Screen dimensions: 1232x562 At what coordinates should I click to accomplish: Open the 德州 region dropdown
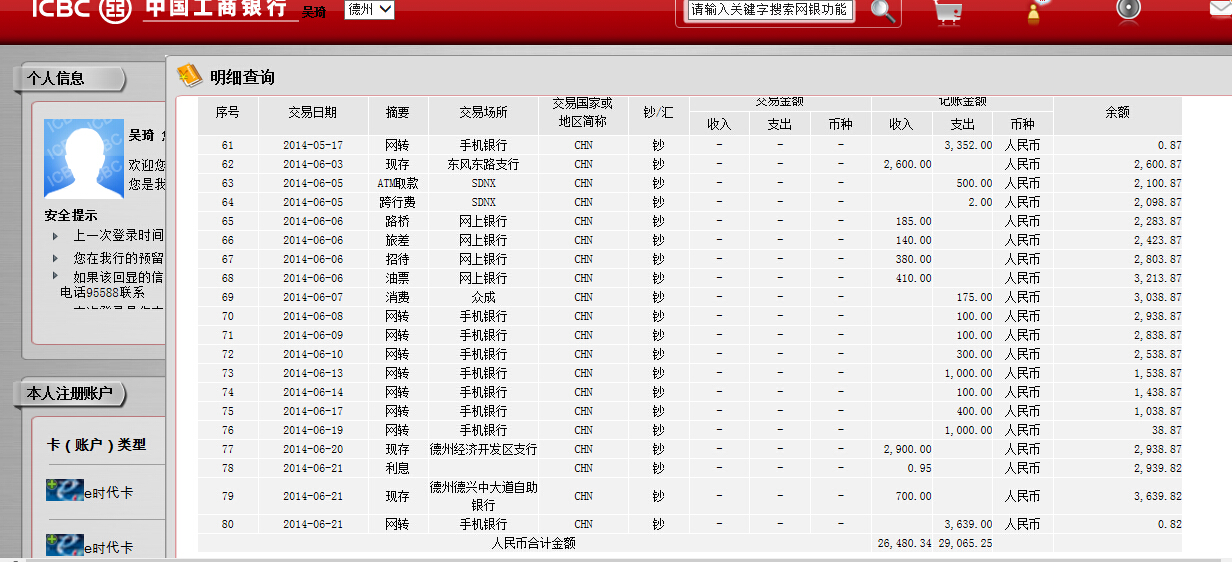[x=369, y=10]
